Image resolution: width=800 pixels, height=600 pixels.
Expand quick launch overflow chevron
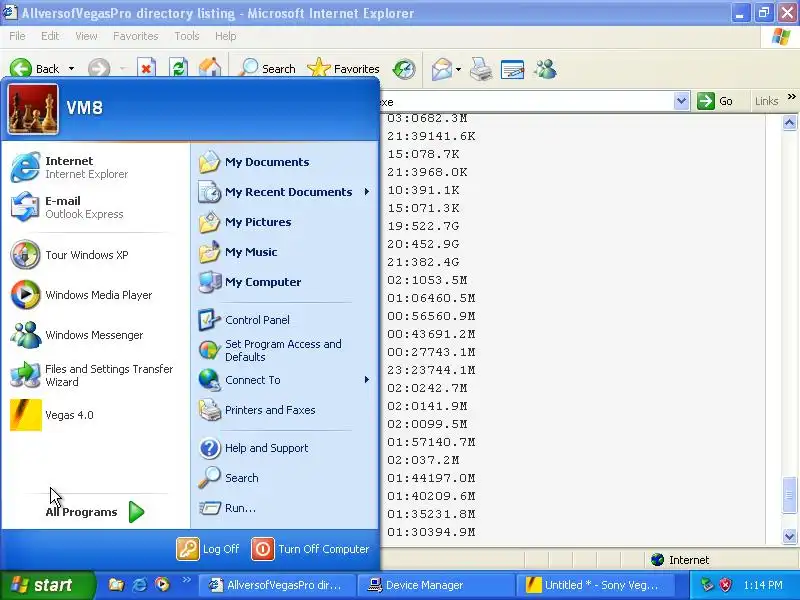click(186, 579)
